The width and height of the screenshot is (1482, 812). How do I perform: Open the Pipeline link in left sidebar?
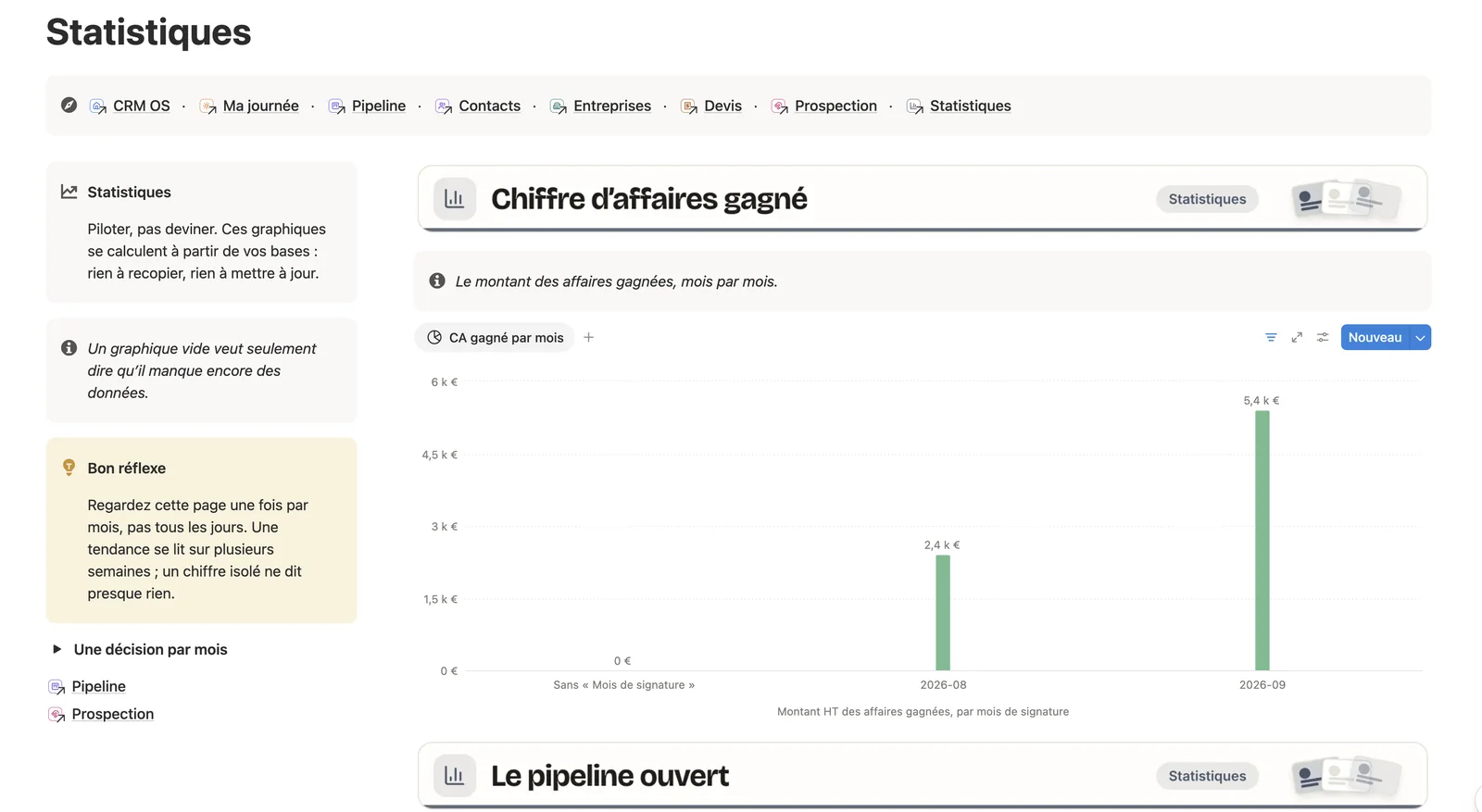coord(98,686)
